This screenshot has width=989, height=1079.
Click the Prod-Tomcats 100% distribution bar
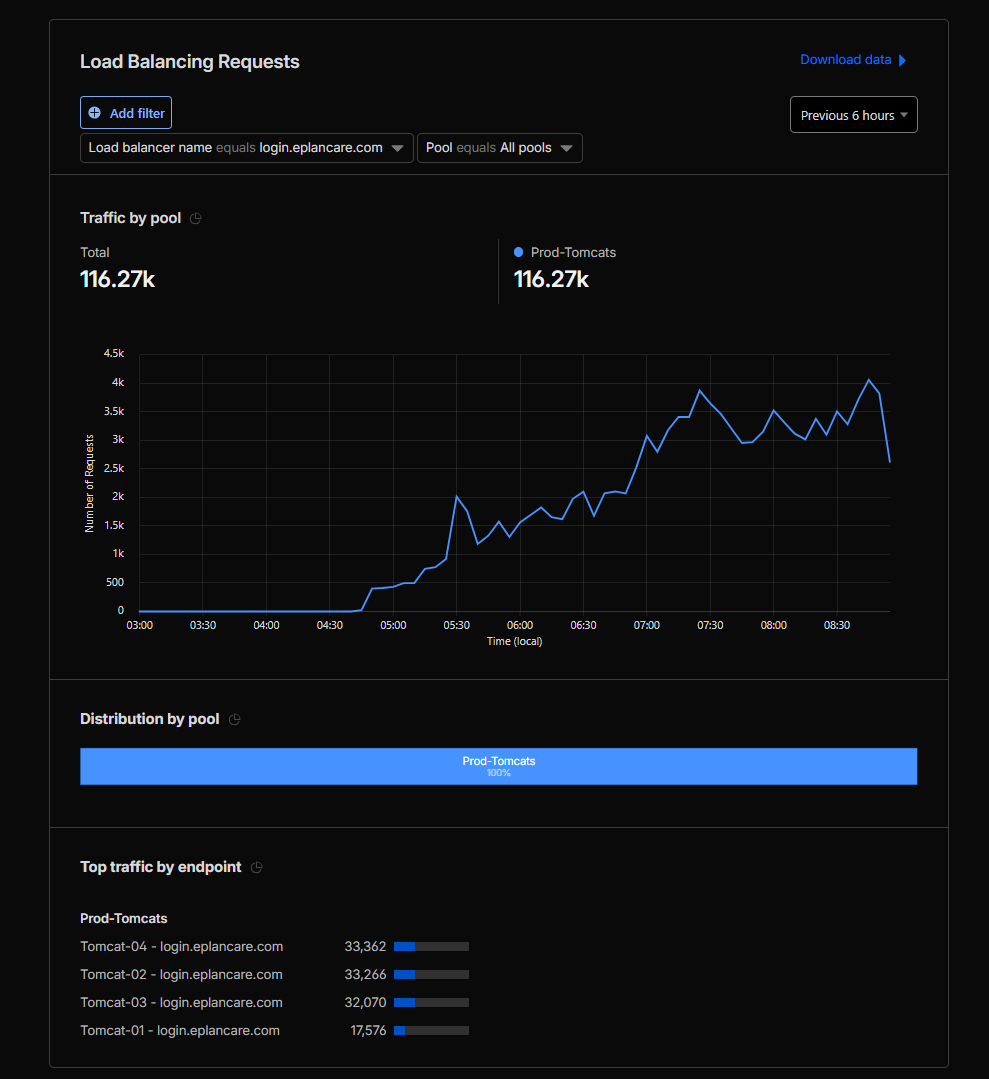tap(498, 766)
